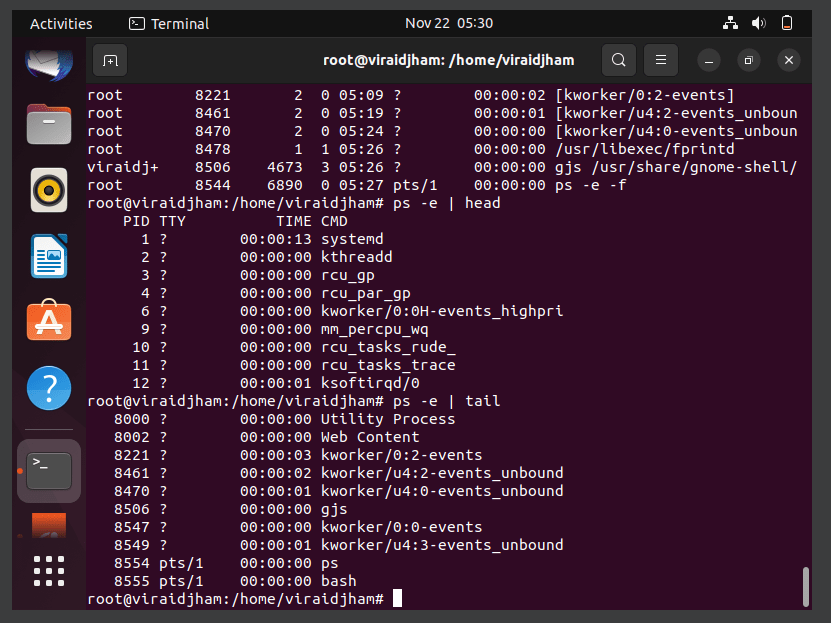Open the Activities overview
The image size is (831, 623).
coord(61,24)
